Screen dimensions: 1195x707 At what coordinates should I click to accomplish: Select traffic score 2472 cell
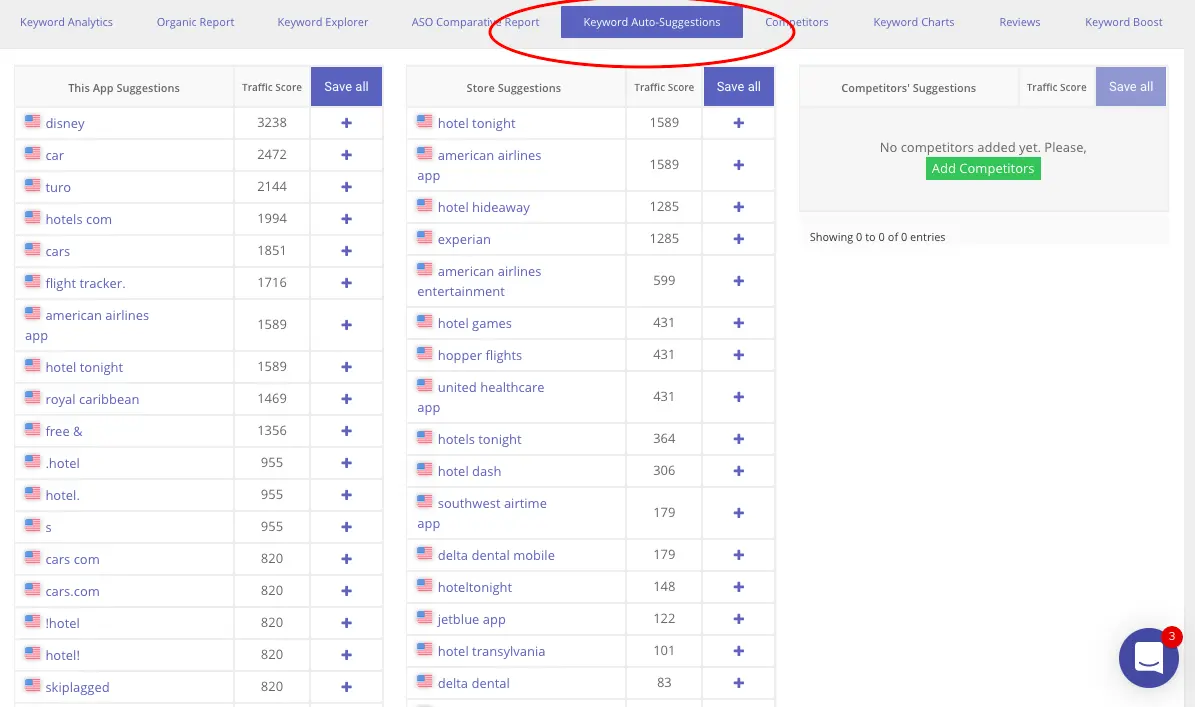[x=271, y=155]
